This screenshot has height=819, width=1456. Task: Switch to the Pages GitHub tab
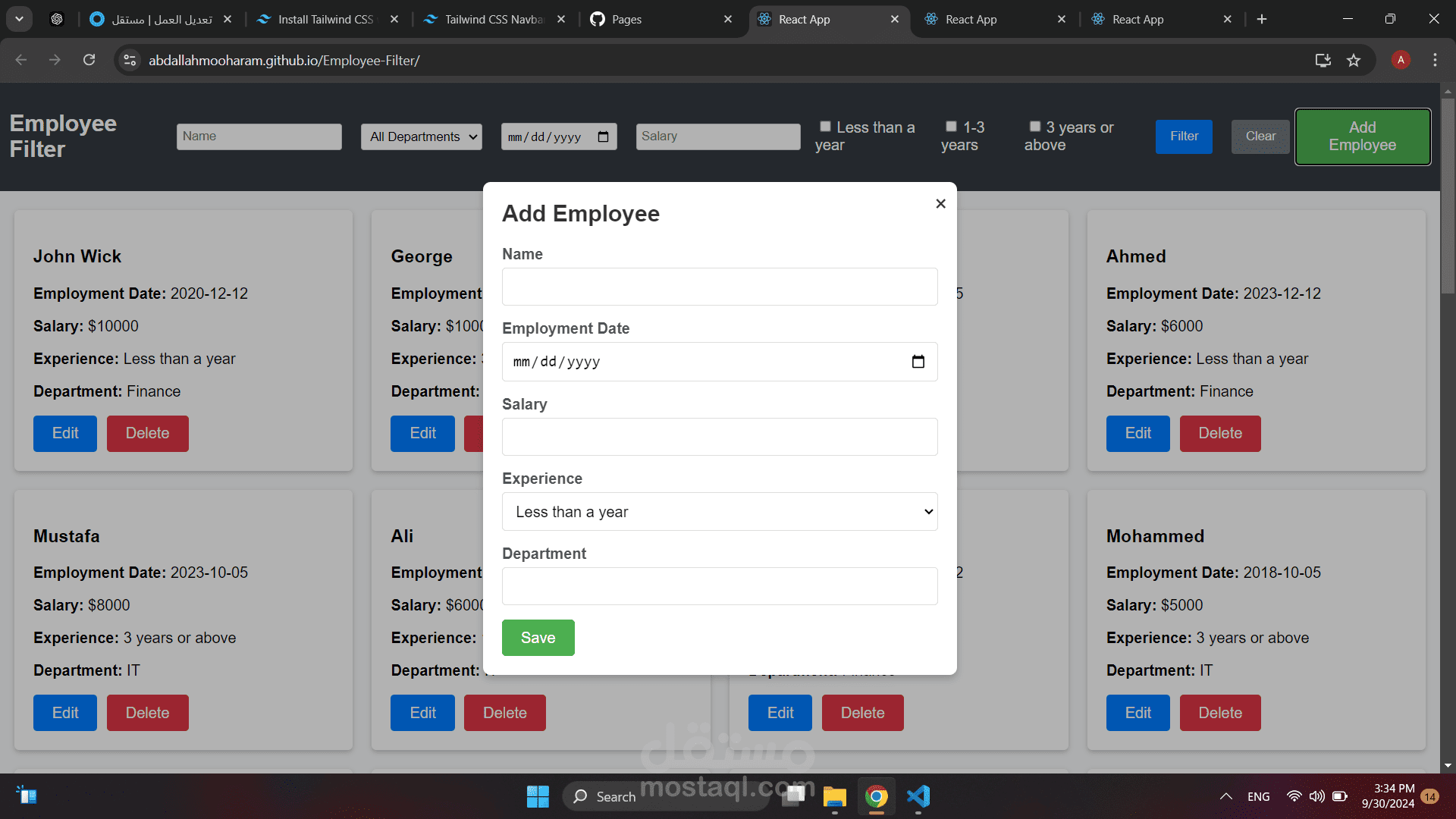(x=657, y=19)
